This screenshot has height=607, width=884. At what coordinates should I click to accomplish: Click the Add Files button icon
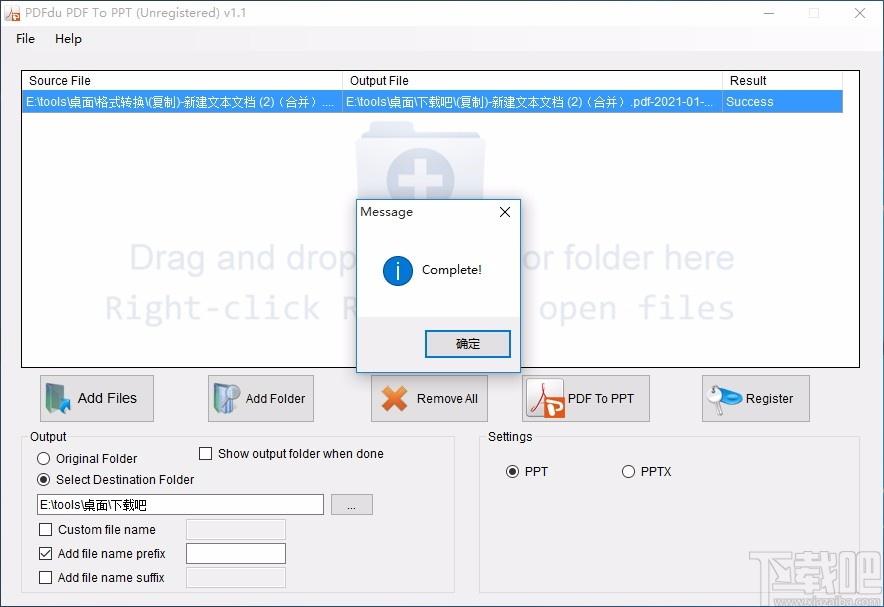click(58, 398)
